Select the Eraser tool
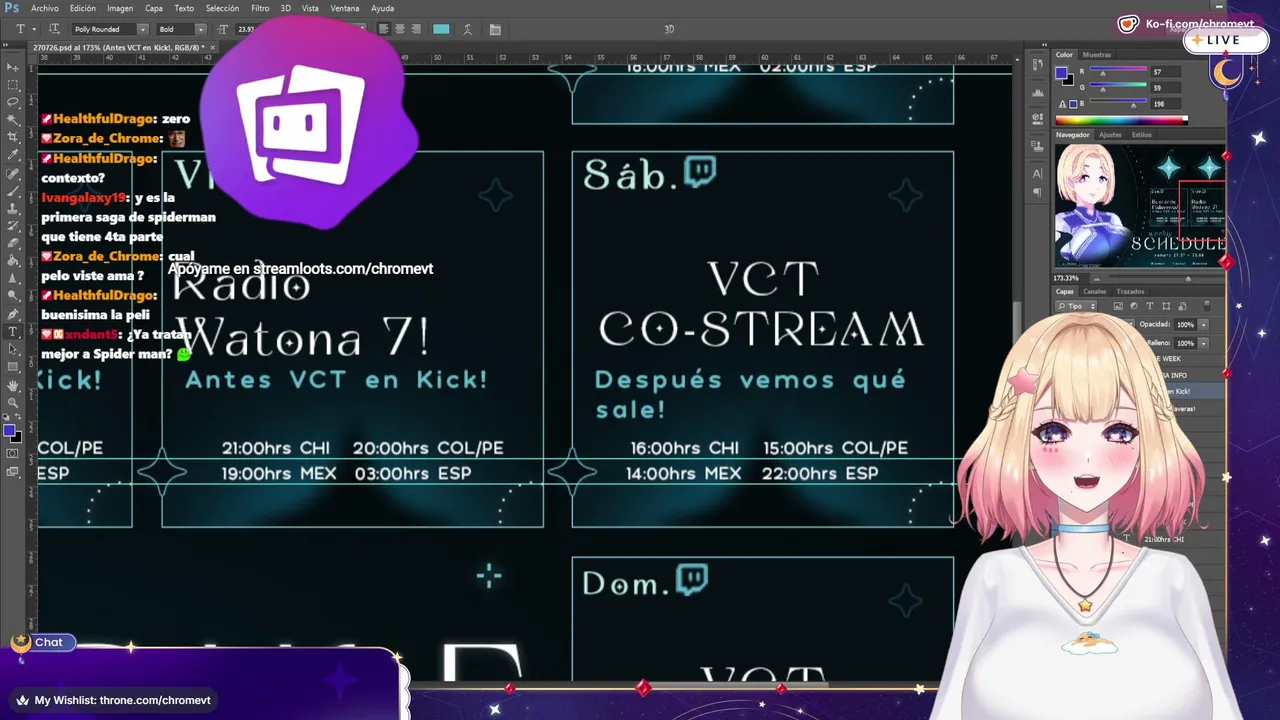 point(13,243)
